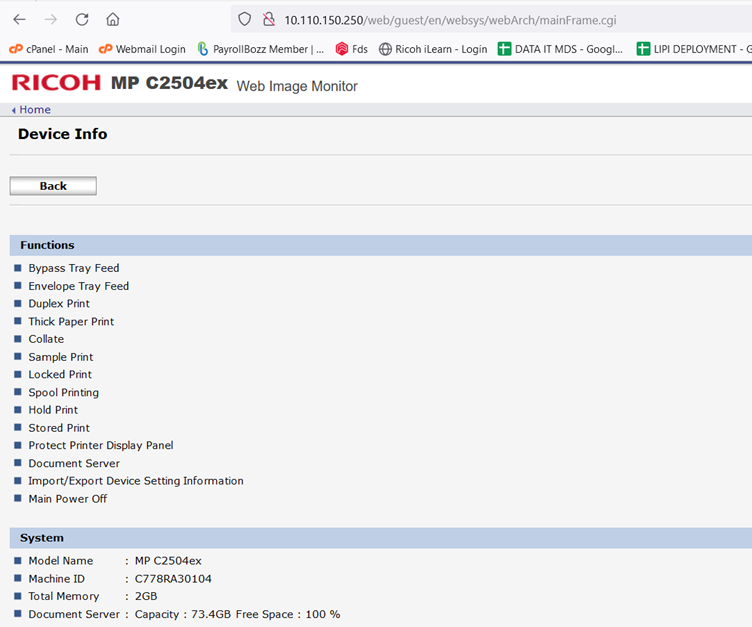Select the System section header
This screenshot has width=752, height=627.
(381, 538)
